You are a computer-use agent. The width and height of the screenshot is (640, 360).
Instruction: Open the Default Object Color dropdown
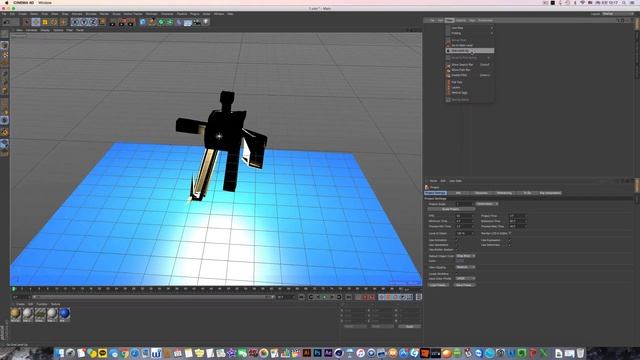tap(465, 256)
